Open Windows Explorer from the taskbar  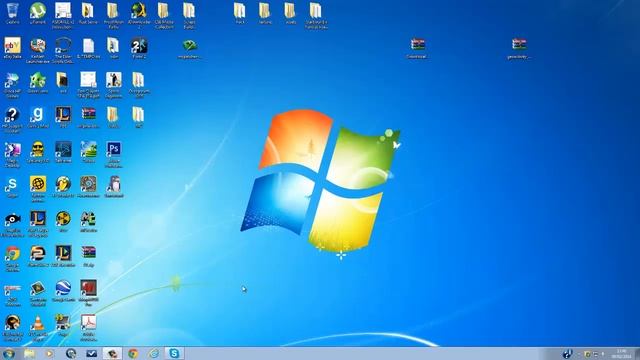coord(29,353)
